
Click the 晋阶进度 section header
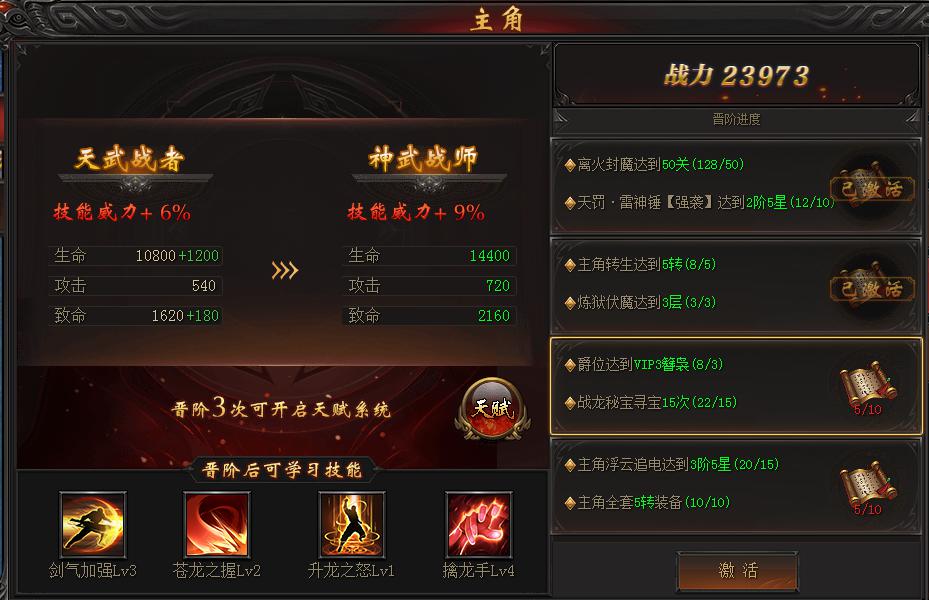coord(736,119)
